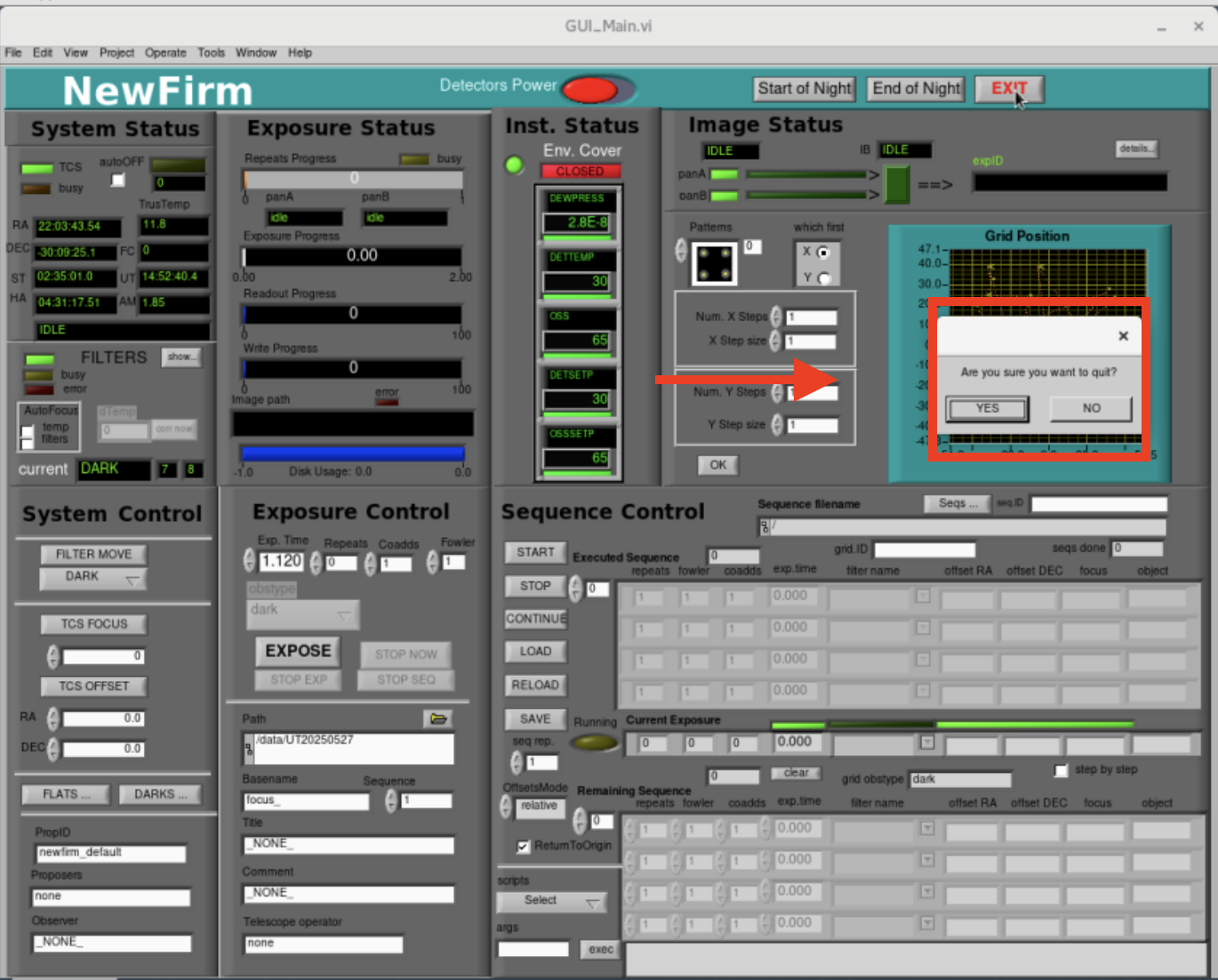The image size is (1218, 980).
Task: Click the EXPOSE button
Action: click(x=298, y=651)
